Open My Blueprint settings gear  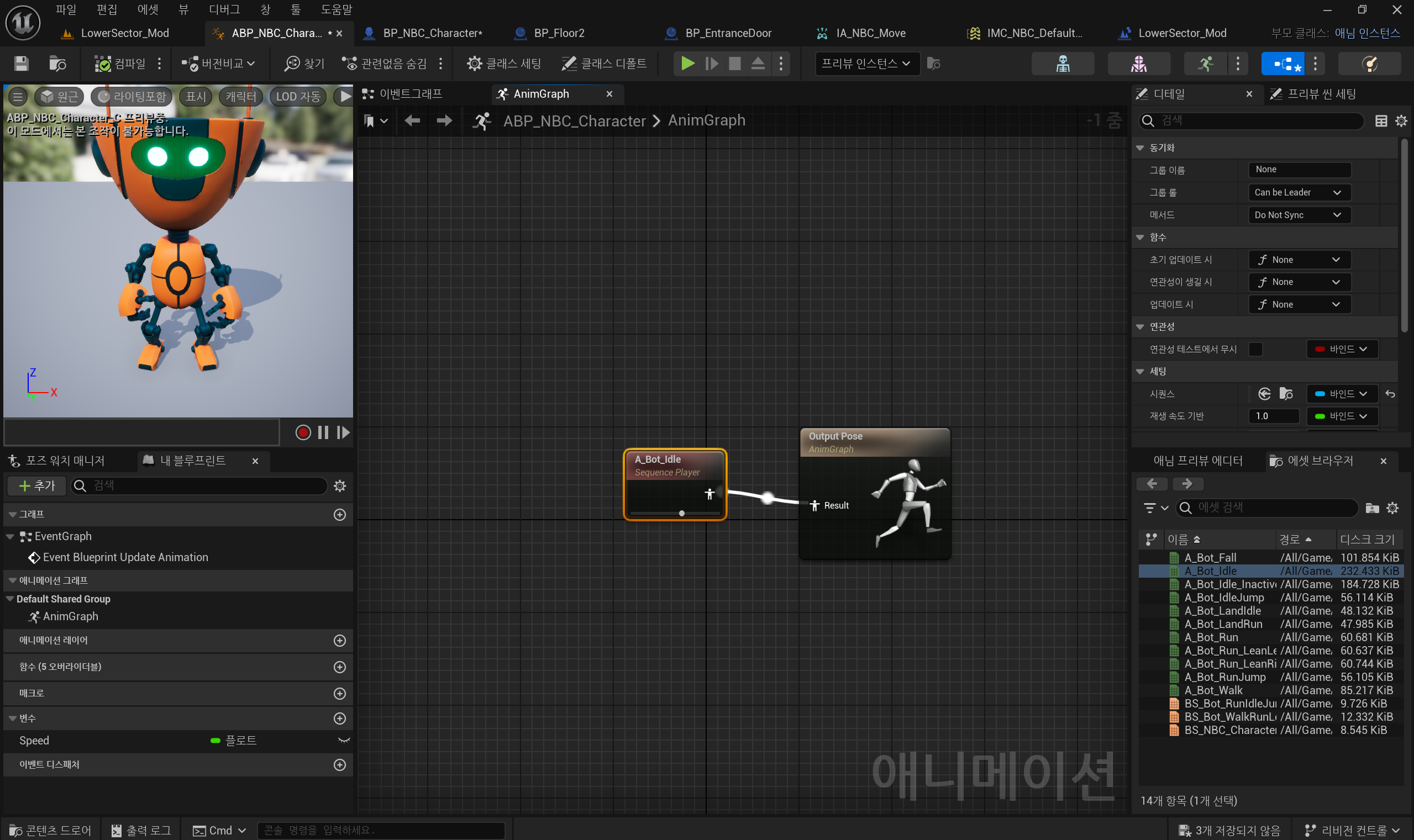coord(340,485)
